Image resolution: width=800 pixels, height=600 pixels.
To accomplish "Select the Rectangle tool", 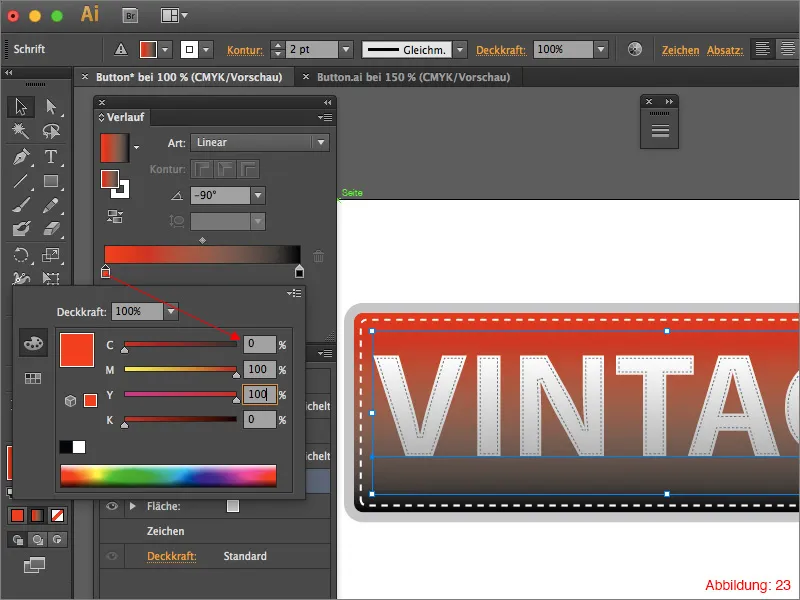I will [51, 181].
